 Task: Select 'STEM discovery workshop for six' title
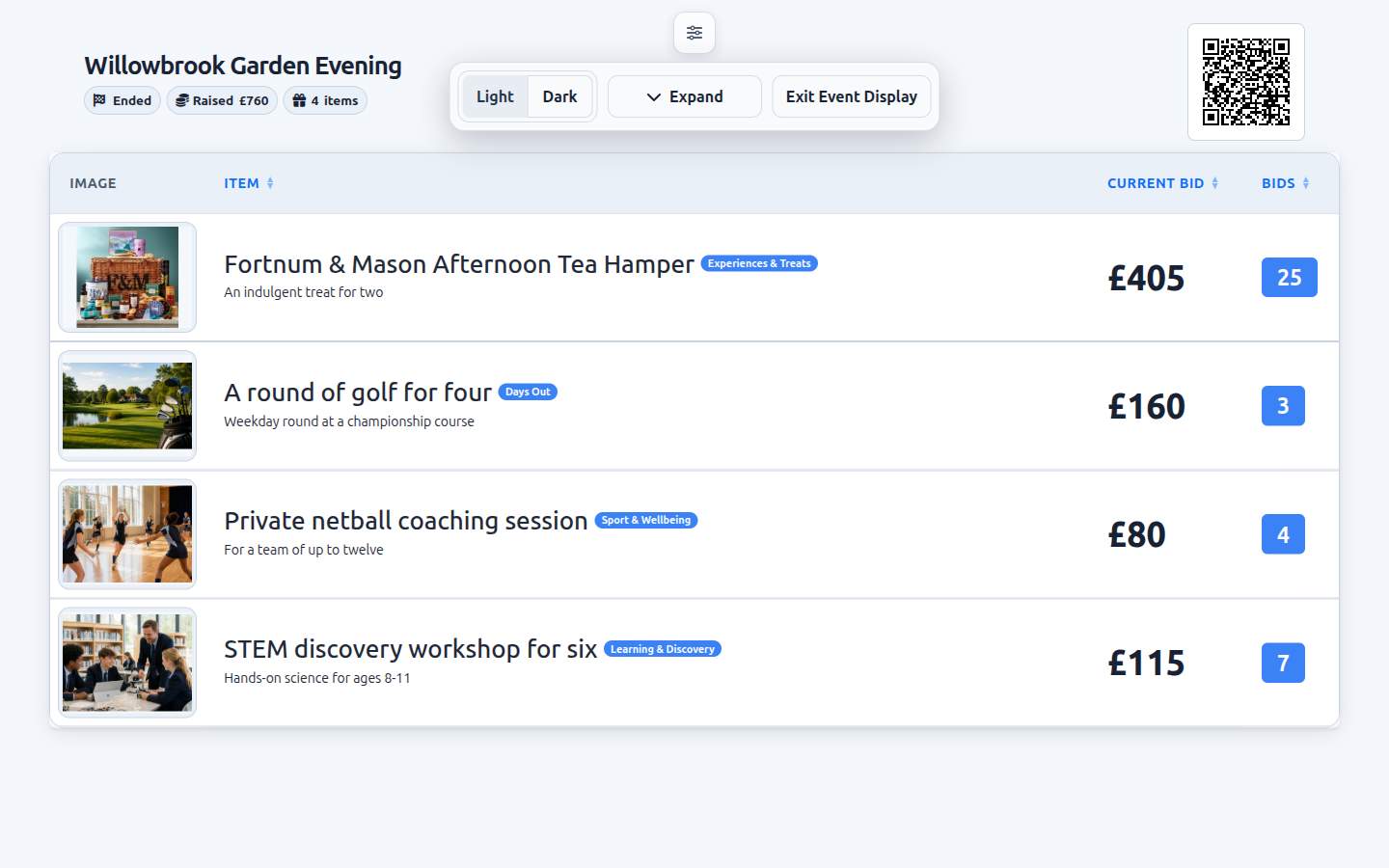point(411,649)
